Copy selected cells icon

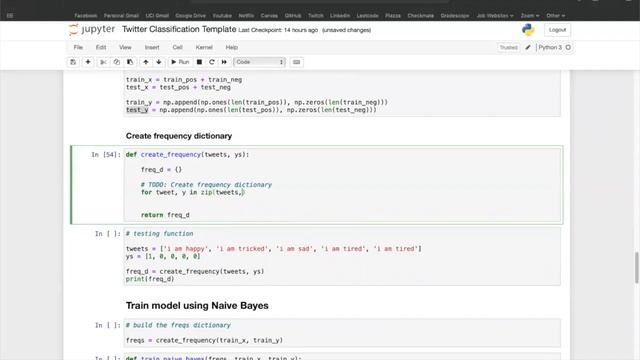point(117,62)
